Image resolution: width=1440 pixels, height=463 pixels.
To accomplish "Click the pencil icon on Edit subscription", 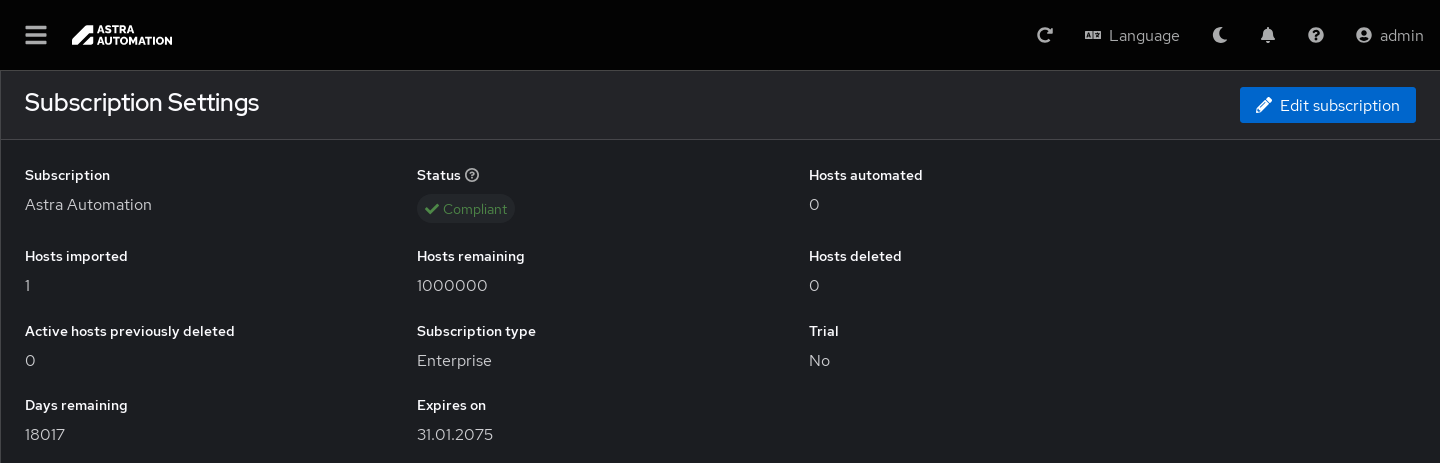I will [1264, 105].
